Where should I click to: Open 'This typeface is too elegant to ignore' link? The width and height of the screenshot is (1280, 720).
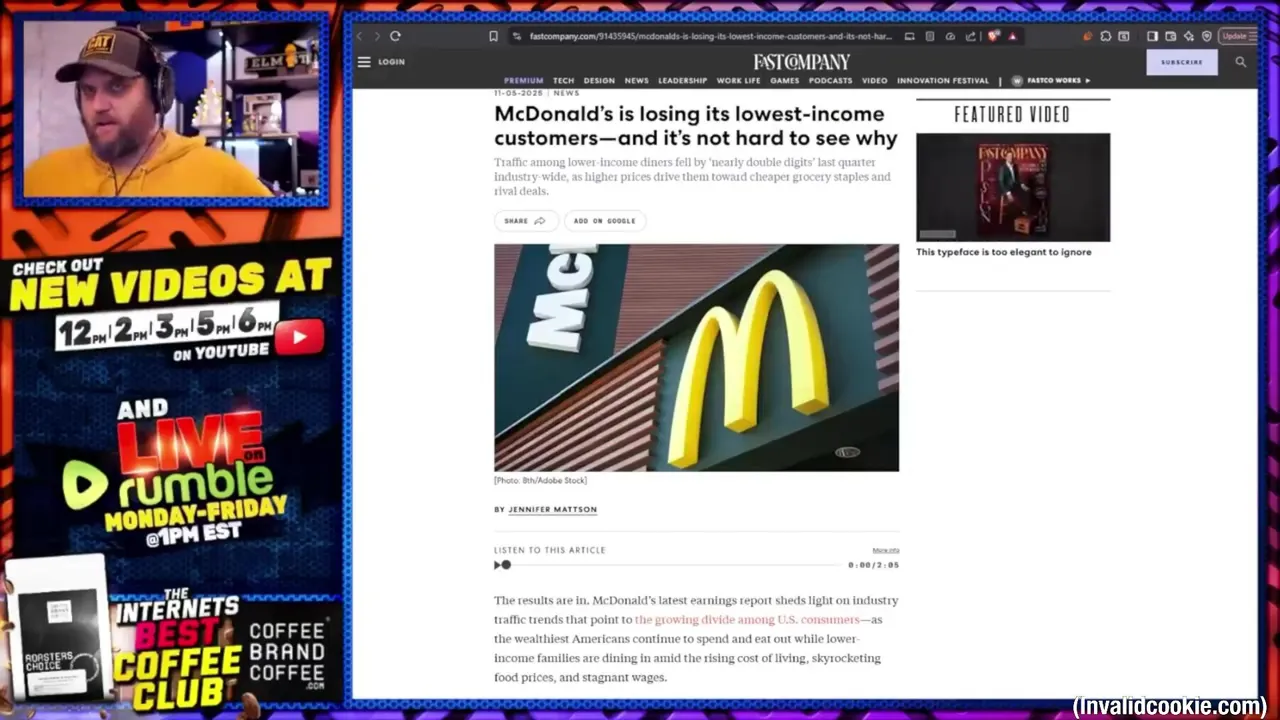click(1004, 252)
